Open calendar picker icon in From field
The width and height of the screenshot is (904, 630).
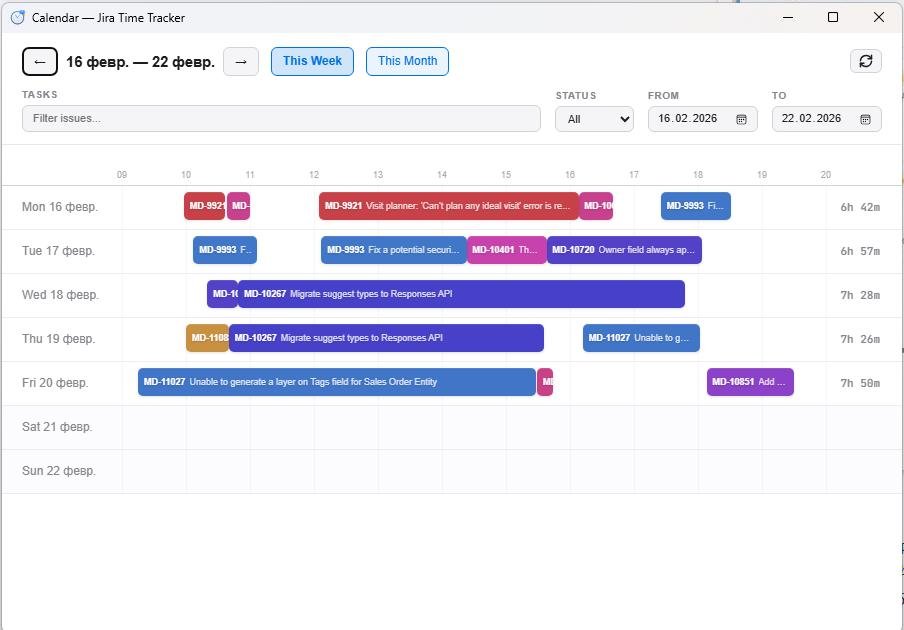[741, 119]
